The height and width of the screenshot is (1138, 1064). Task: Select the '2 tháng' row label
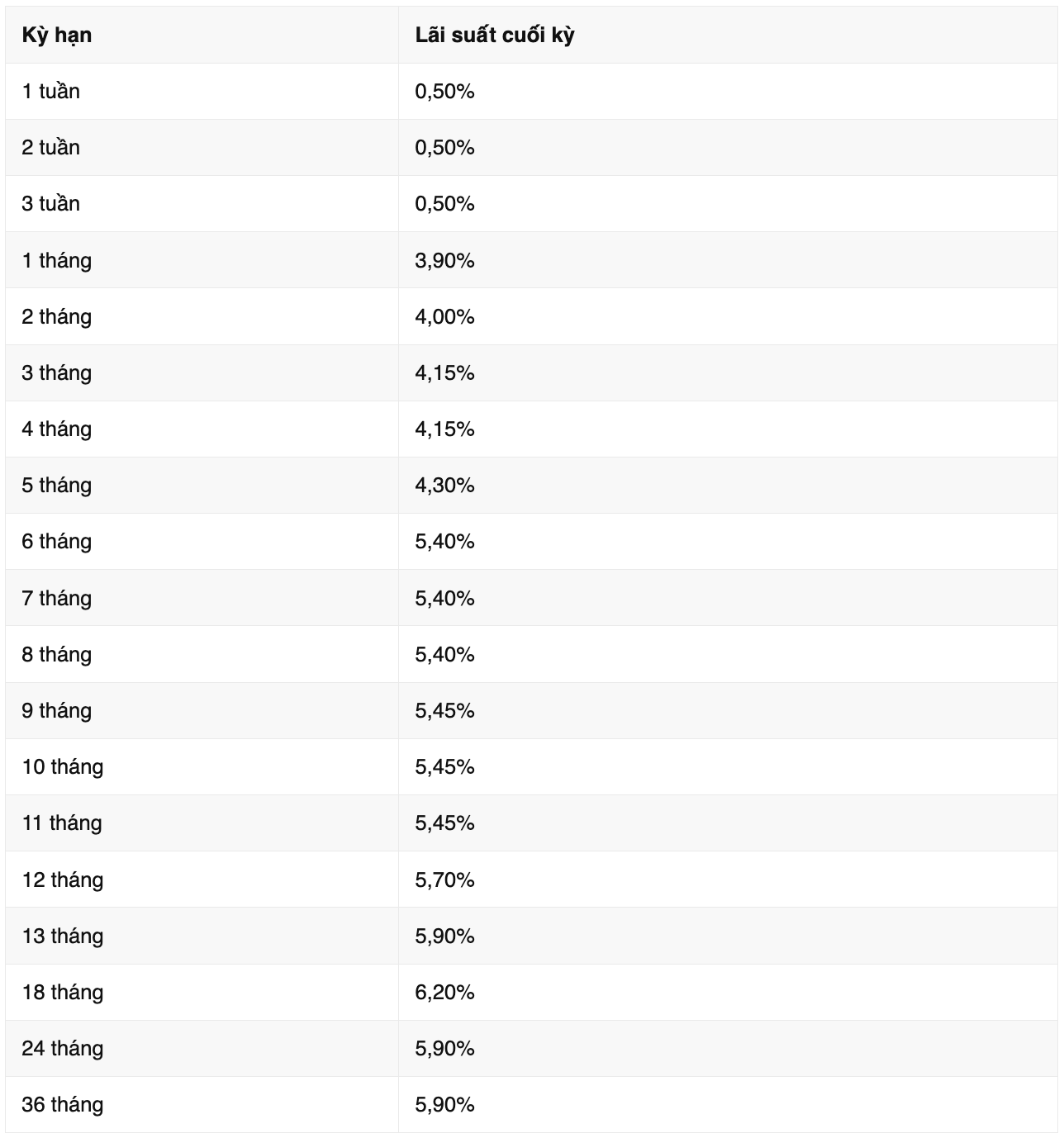pyautogui.click(x=57, y=317)
